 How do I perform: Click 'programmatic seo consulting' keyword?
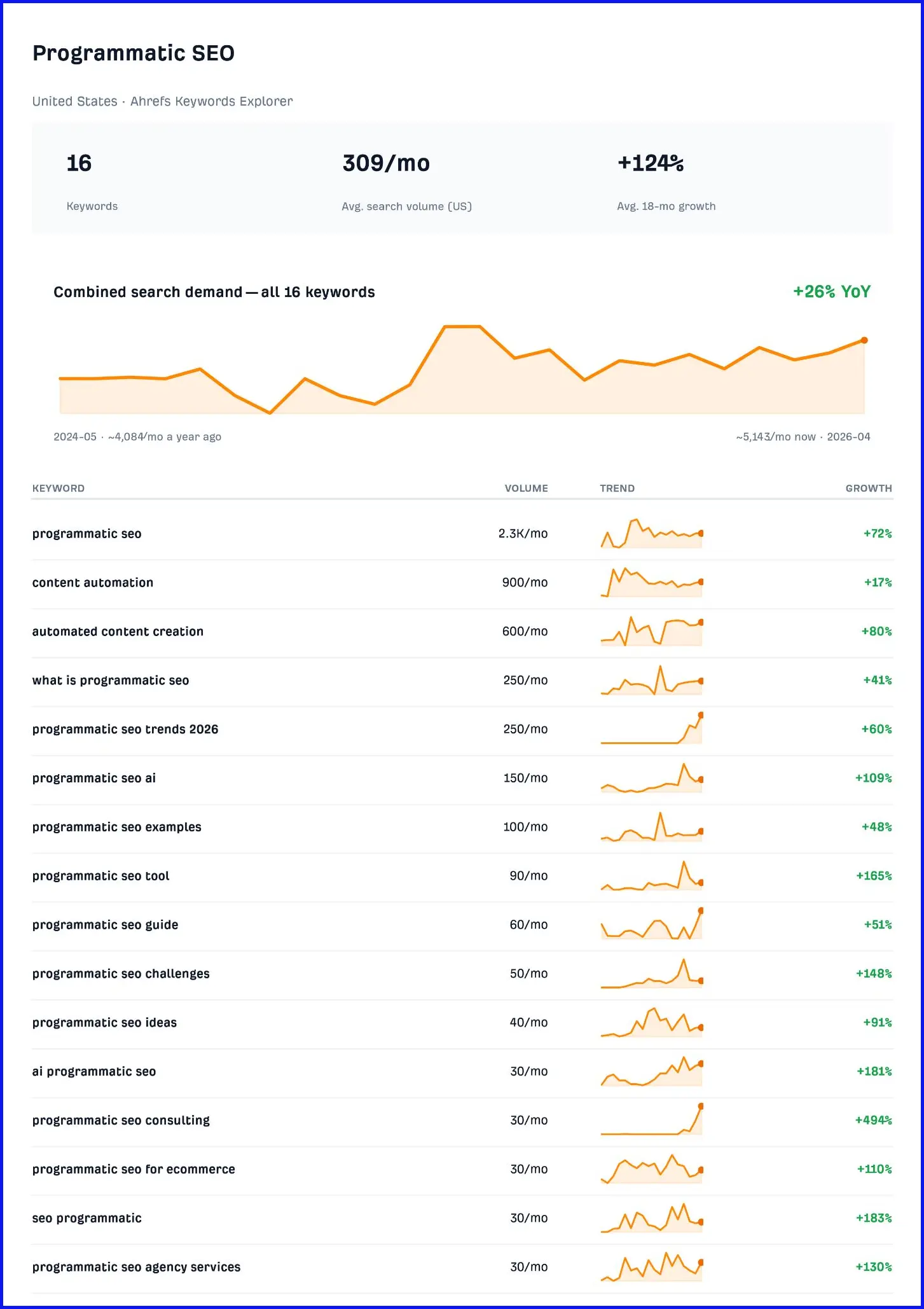pos(121,1121)
